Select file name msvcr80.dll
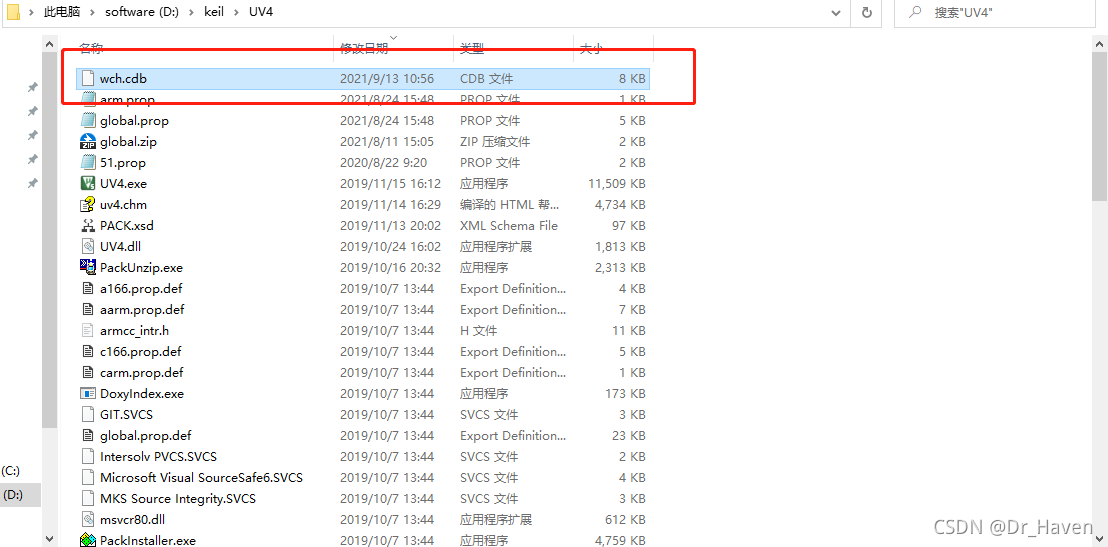Image resolution: width=1108 pixels, height=547 pixels. 130,519
